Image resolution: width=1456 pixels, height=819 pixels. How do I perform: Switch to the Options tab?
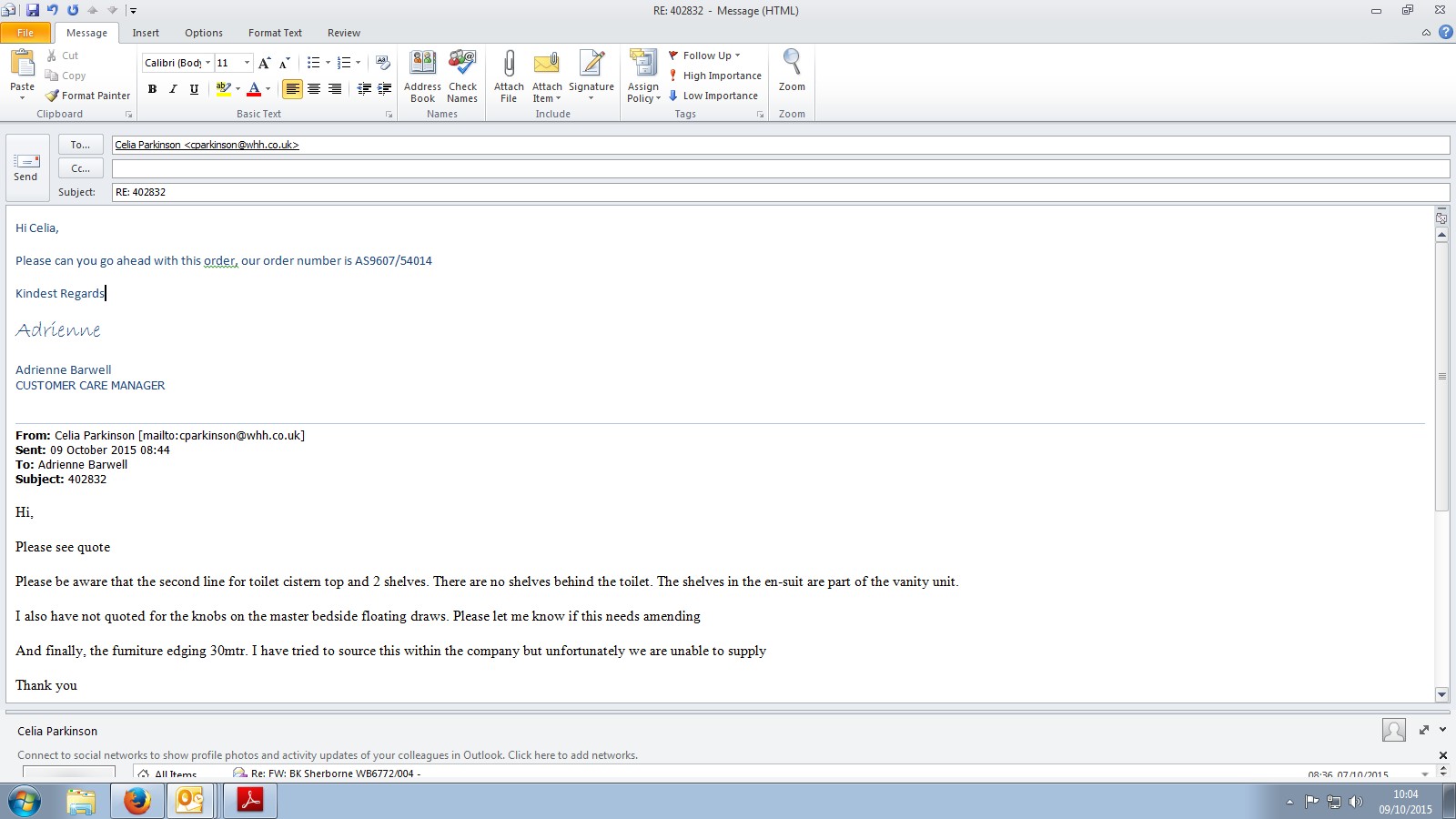(204, 33)
